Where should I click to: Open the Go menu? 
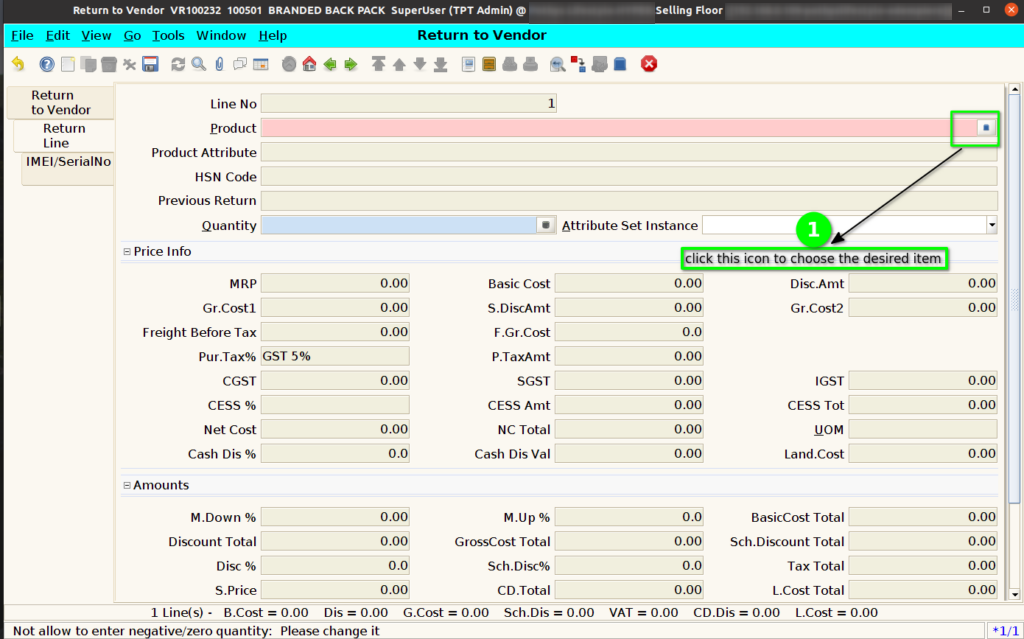coord(132,35)
